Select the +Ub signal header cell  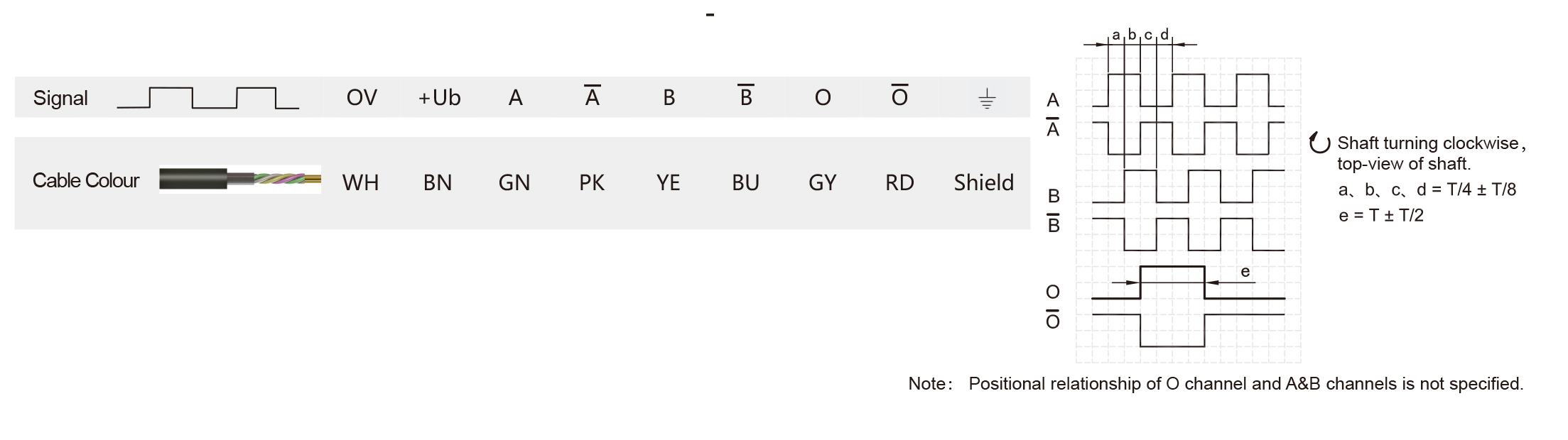point(439,97)
